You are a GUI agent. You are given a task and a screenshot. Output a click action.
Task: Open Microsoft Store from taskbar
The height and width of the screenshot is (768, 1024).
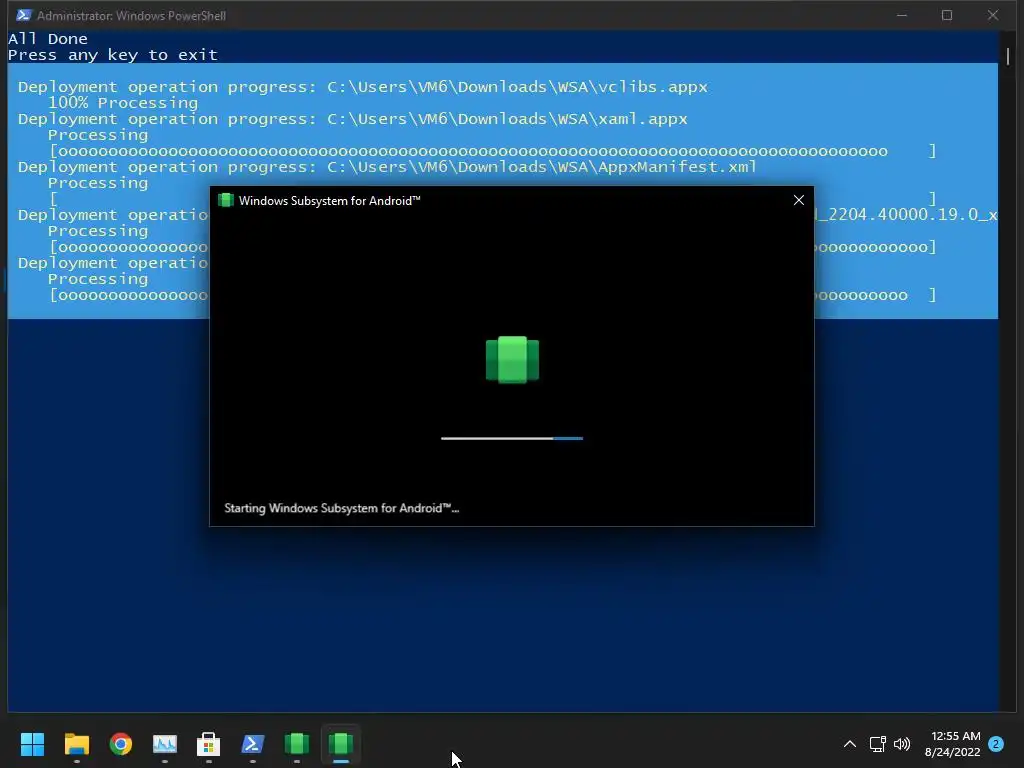point(208,743)
